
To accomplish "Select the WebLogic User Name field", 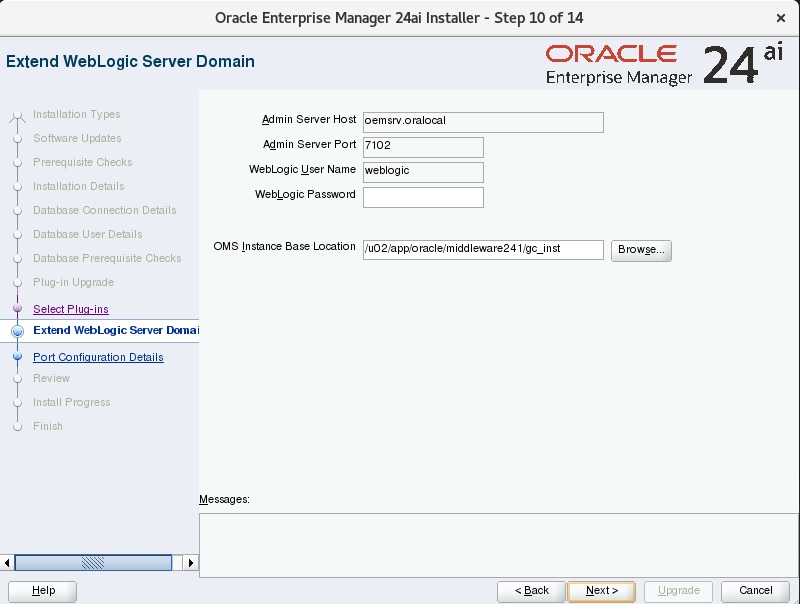I will click(423, 172).
